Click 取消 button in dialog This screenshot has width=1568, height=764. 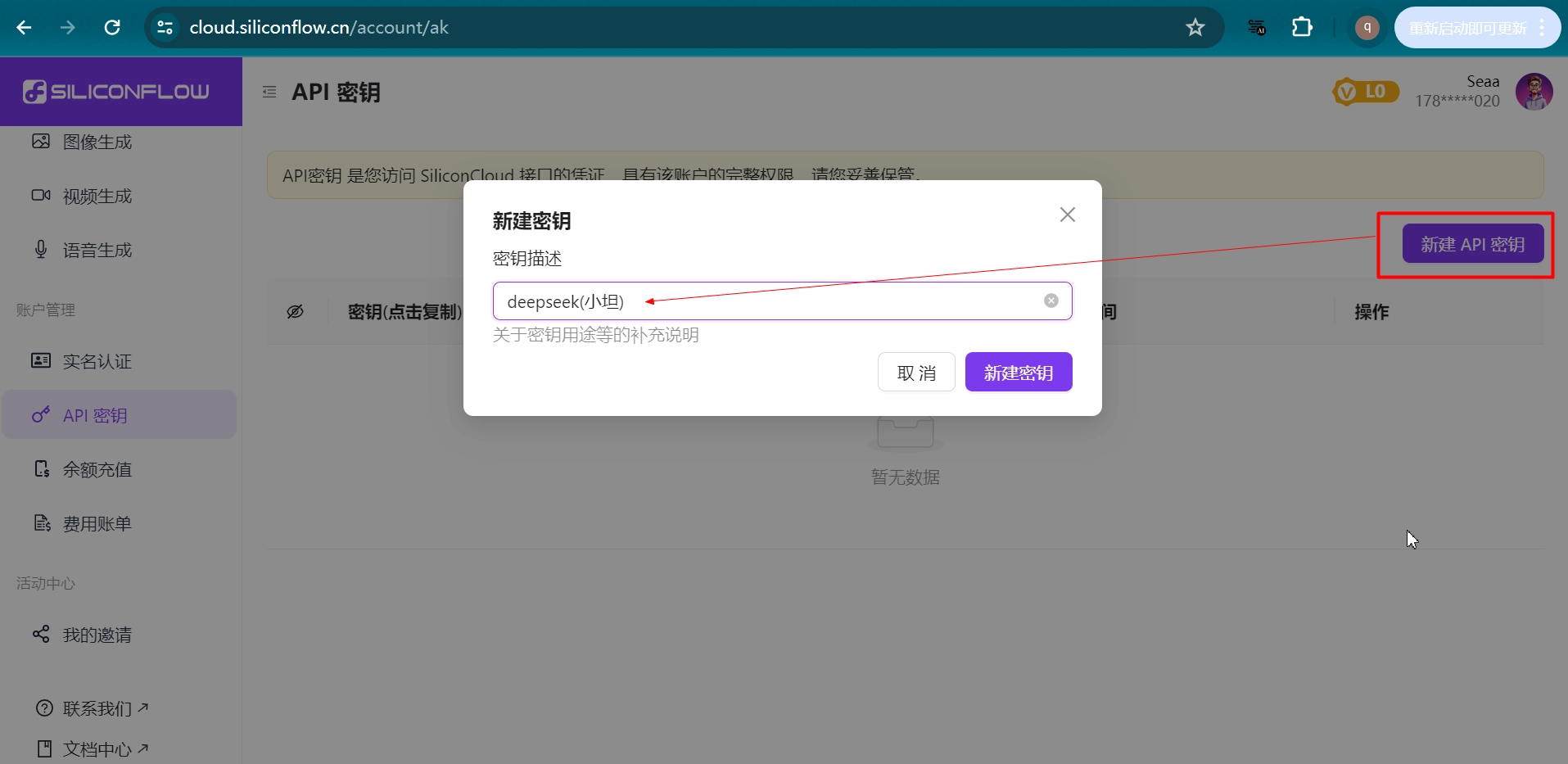916,373
